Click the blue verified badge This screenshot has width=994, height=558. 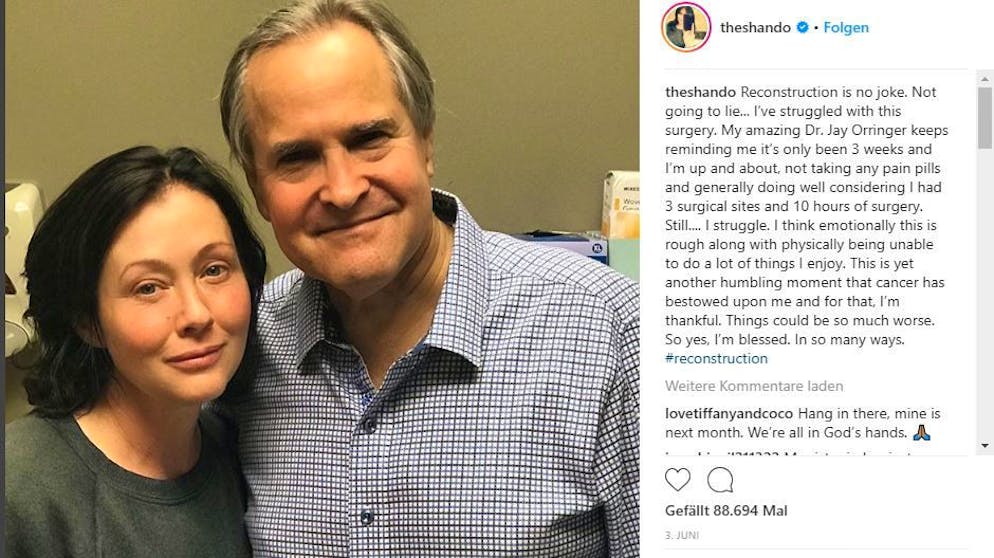pyautogui.click(x=802, y=28)
